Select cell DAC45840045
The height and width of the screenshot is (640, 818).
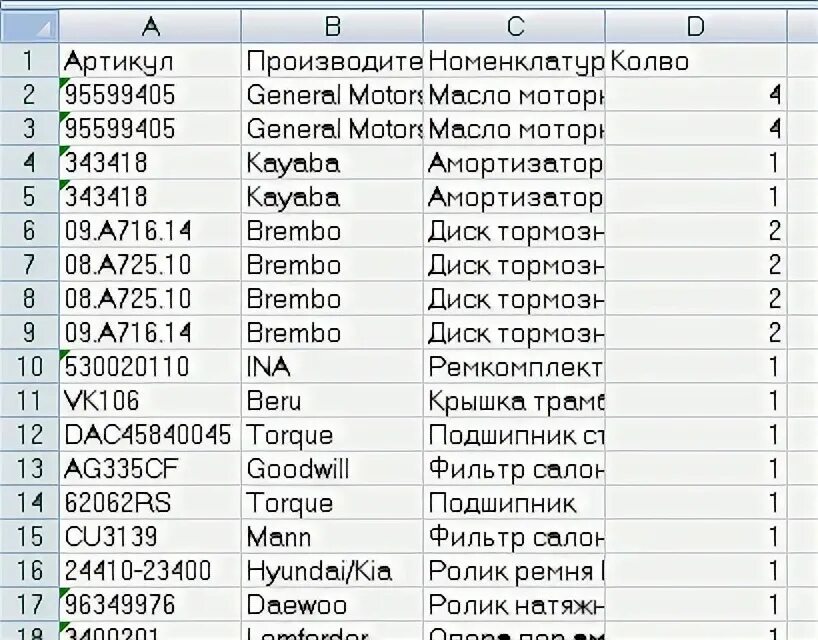[150, 434]
